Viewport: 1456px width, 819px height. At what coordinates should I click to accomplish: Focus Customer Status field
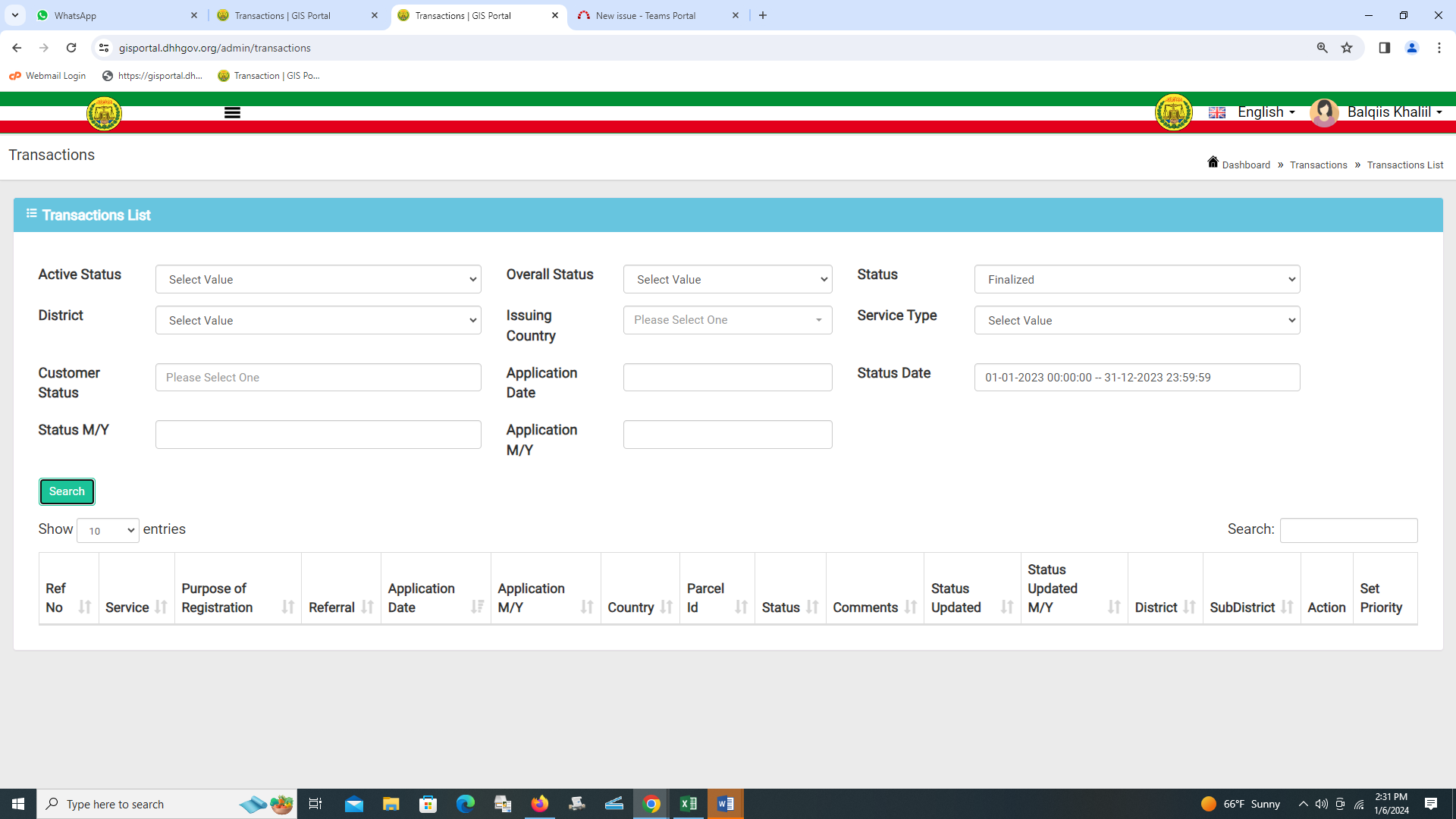318,377
